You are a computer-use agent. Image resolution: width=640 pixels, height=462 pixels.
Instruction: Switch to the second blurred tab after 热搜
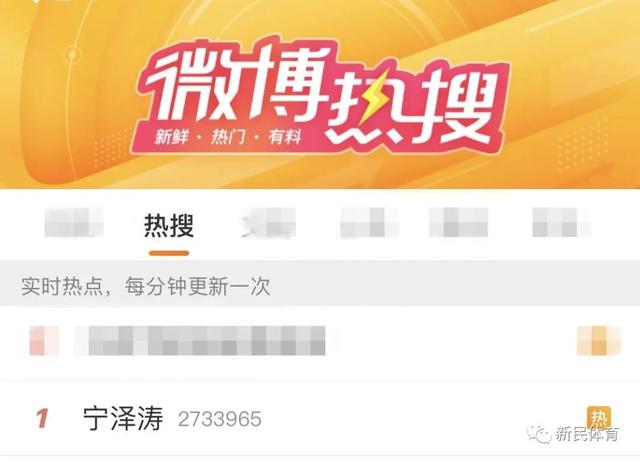pyautogui.click(x=369, y=222)
